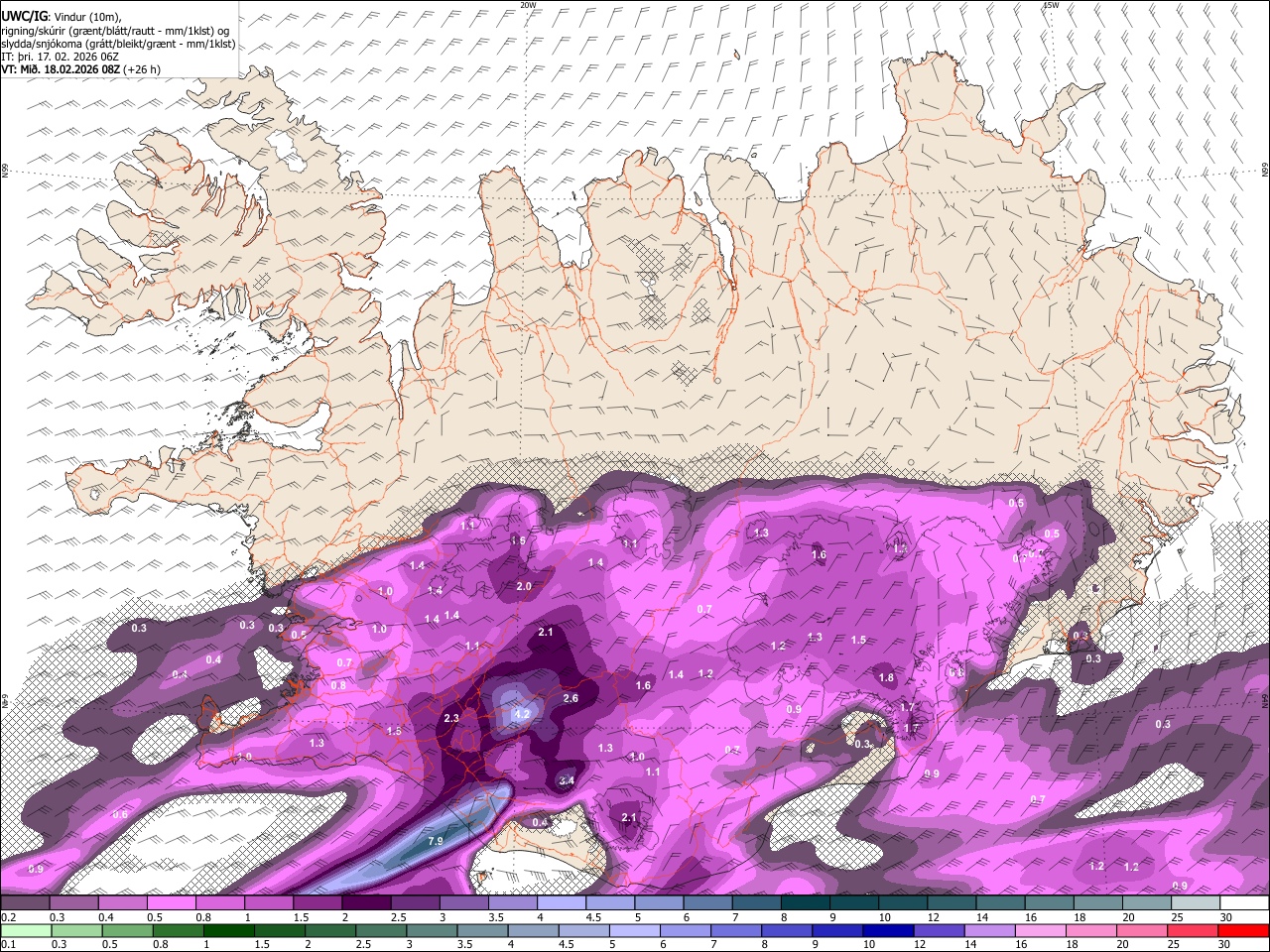Click the '15W' longitude label
The height and width of the screenshot is (952, 1270).
click(1051, 5)
